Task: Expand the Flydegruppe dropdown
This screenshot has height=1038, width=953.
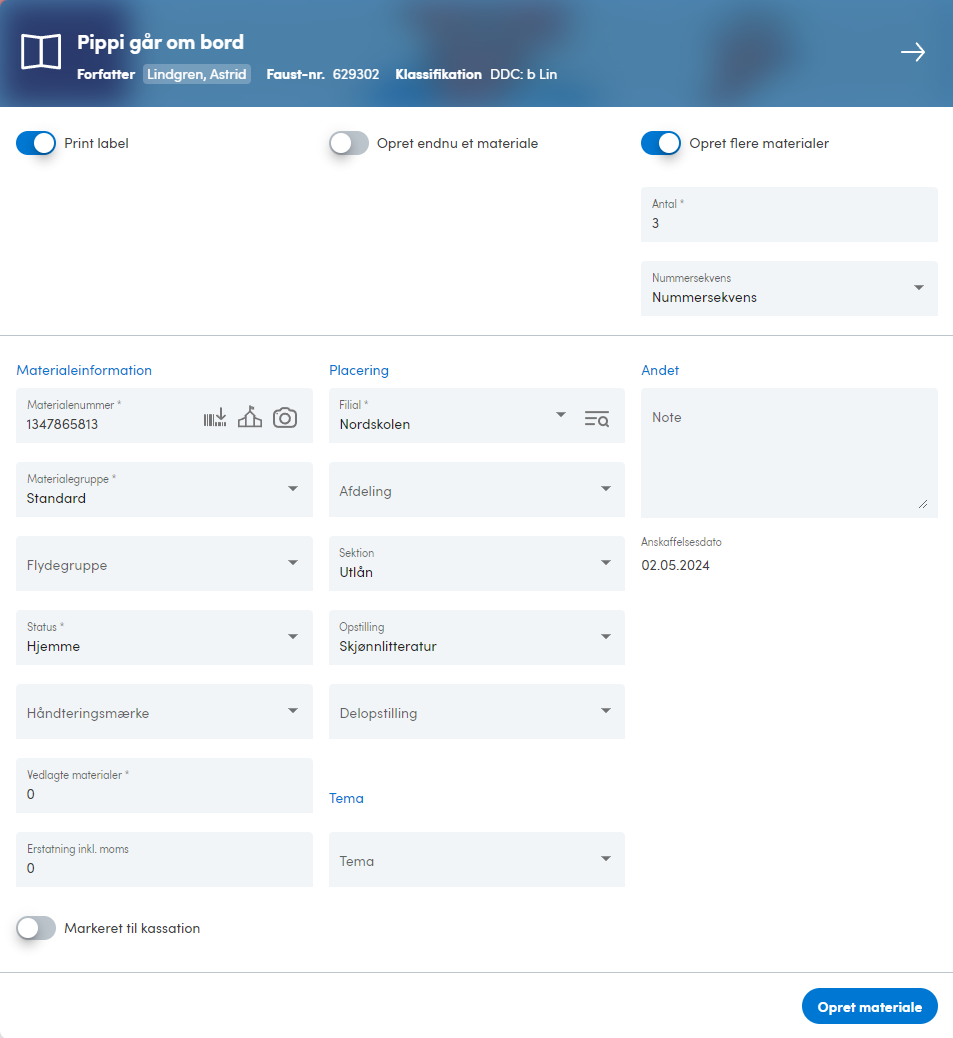Action: point(164,563)
